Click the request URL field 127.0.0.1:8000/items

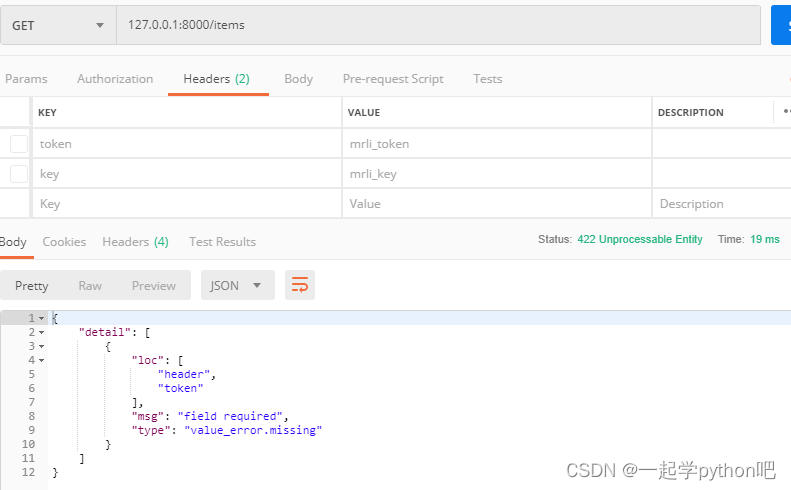click(438, 25)
